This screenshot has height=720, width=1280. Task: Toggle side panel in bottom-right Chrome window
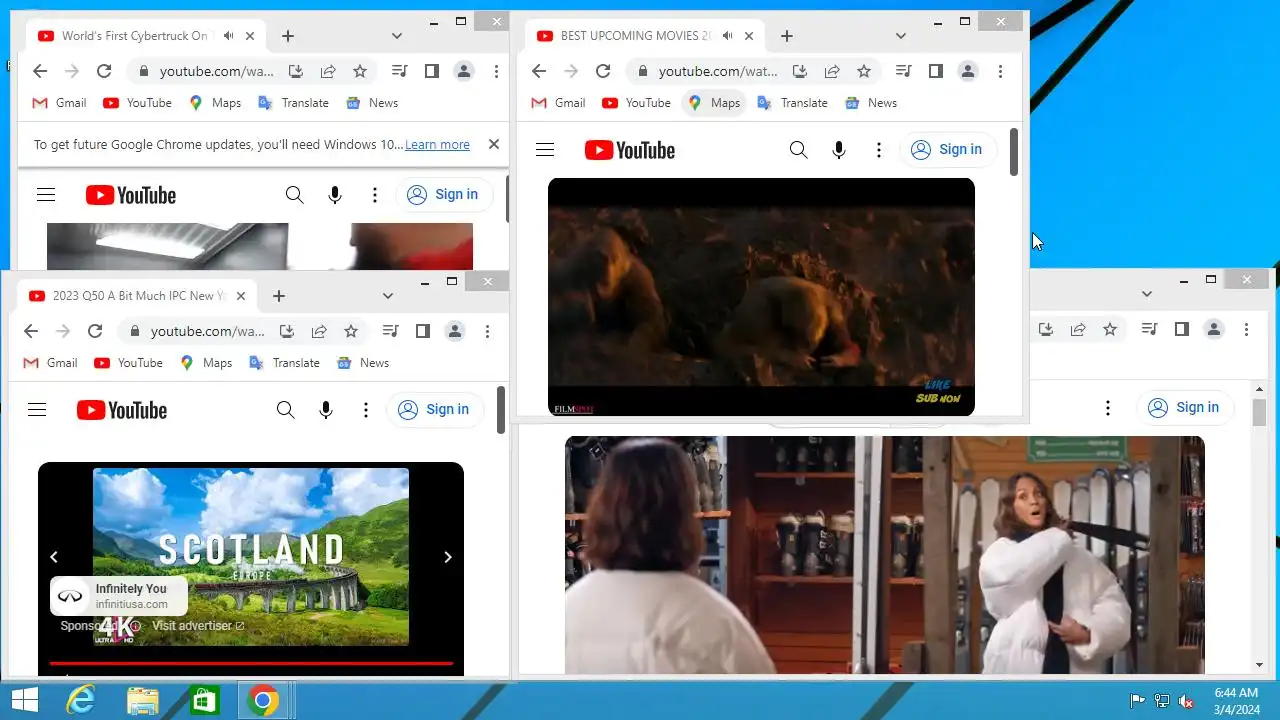pos(1182,329)
